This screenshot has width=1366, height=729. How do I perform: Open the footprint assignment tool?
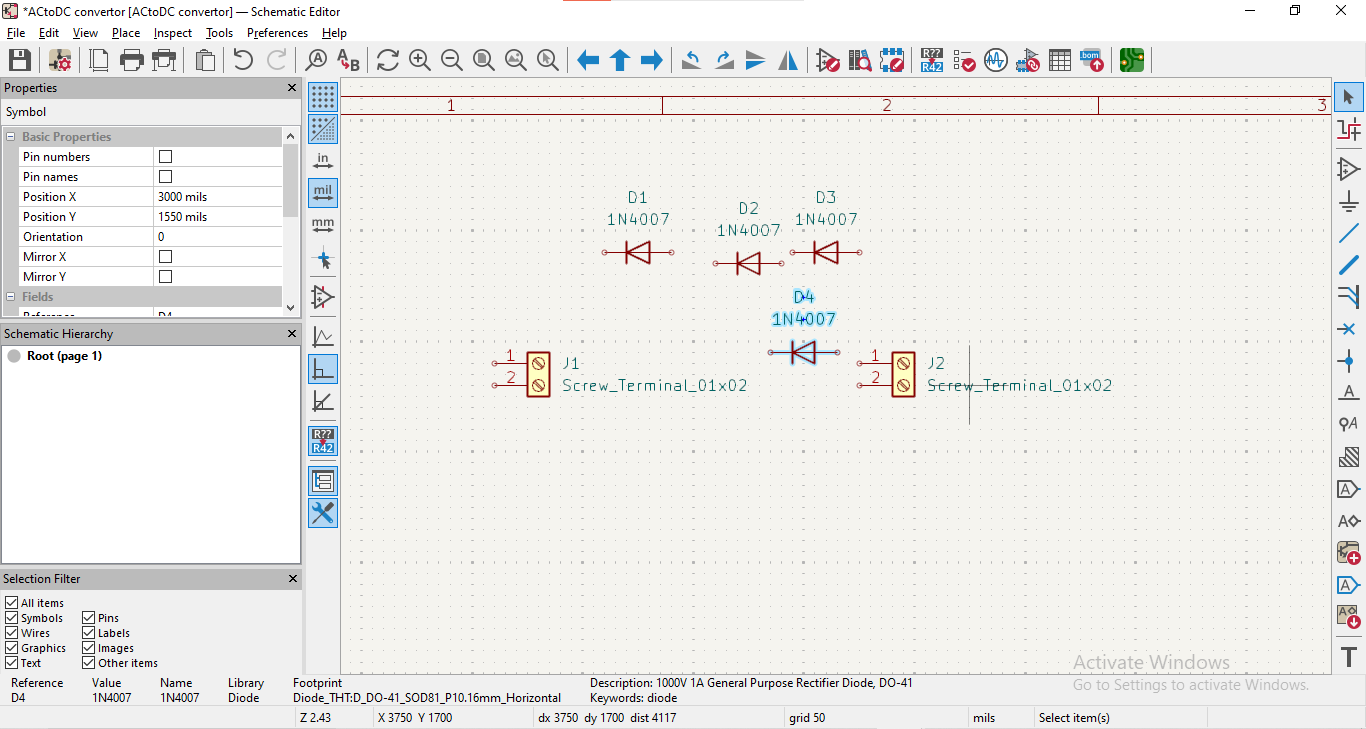(x=1028, y=60)
